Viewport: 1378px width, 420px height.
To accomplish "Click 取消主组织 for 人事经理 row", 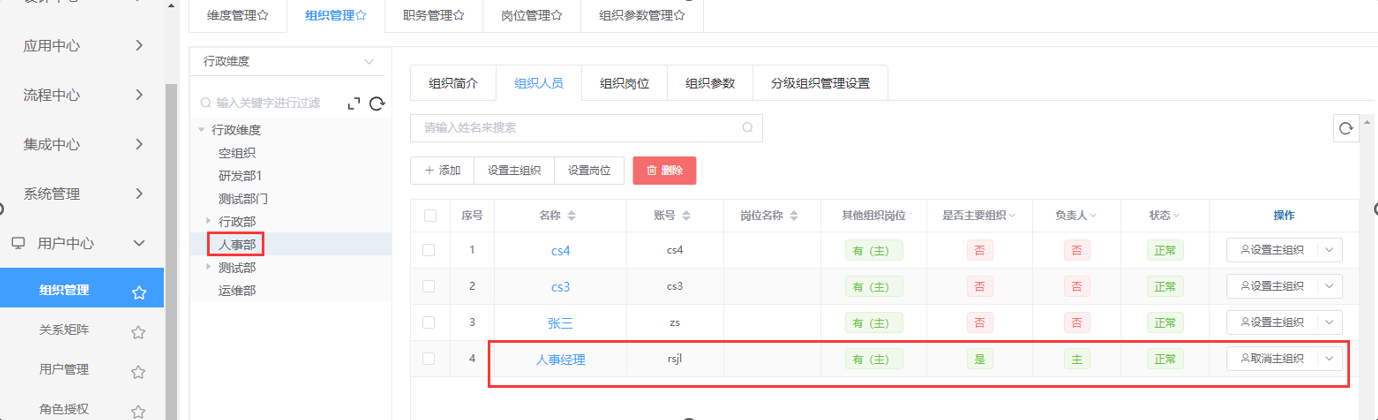I will click(x=1272, y=358).
